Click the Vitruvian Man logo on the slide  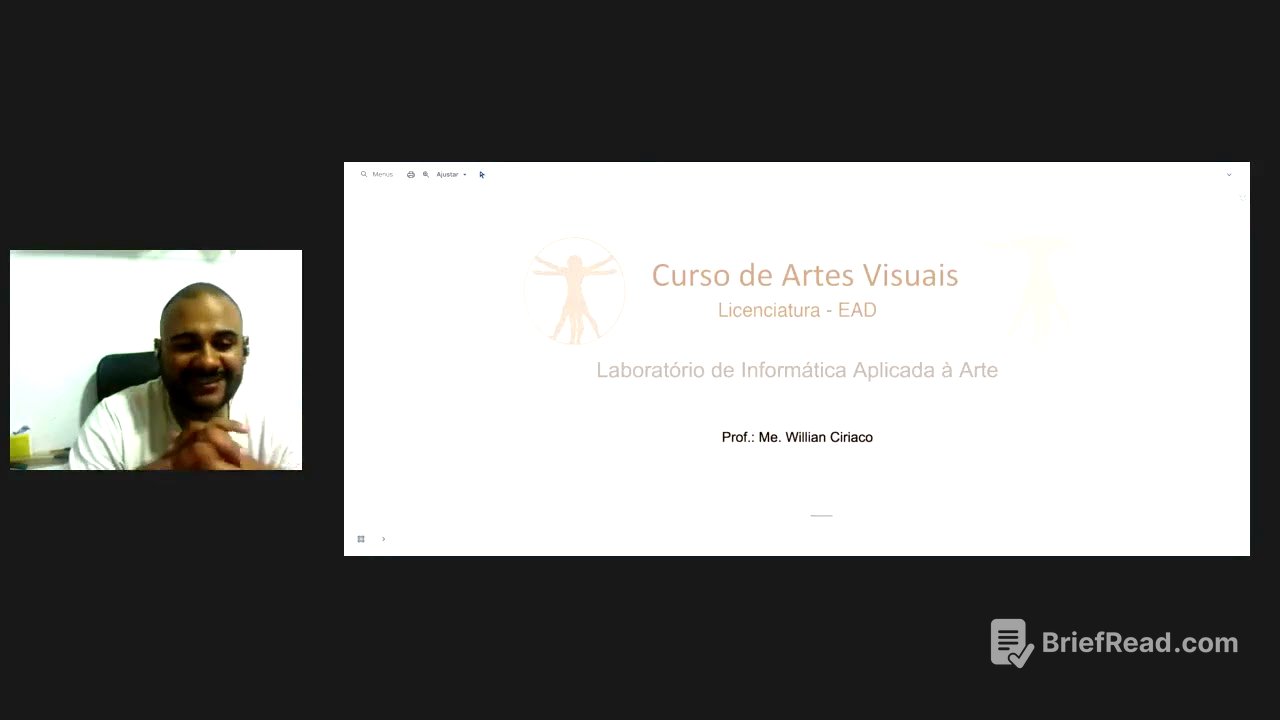[575, 291]
